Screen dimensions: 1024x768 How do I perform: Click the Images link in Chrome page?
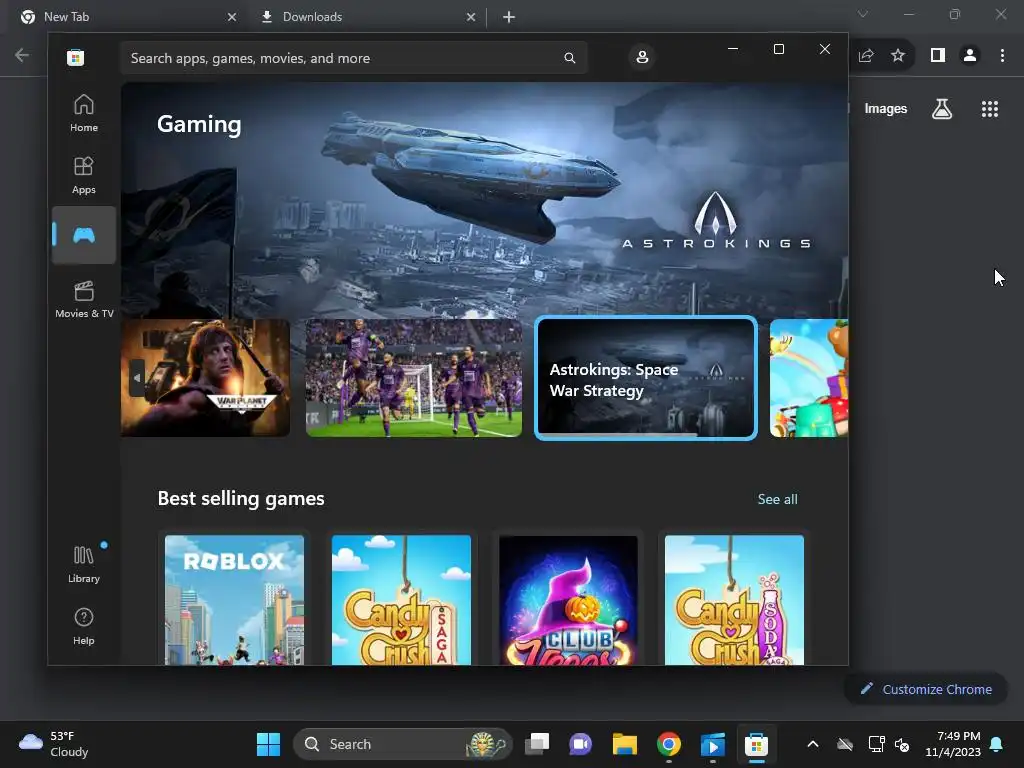886,108
